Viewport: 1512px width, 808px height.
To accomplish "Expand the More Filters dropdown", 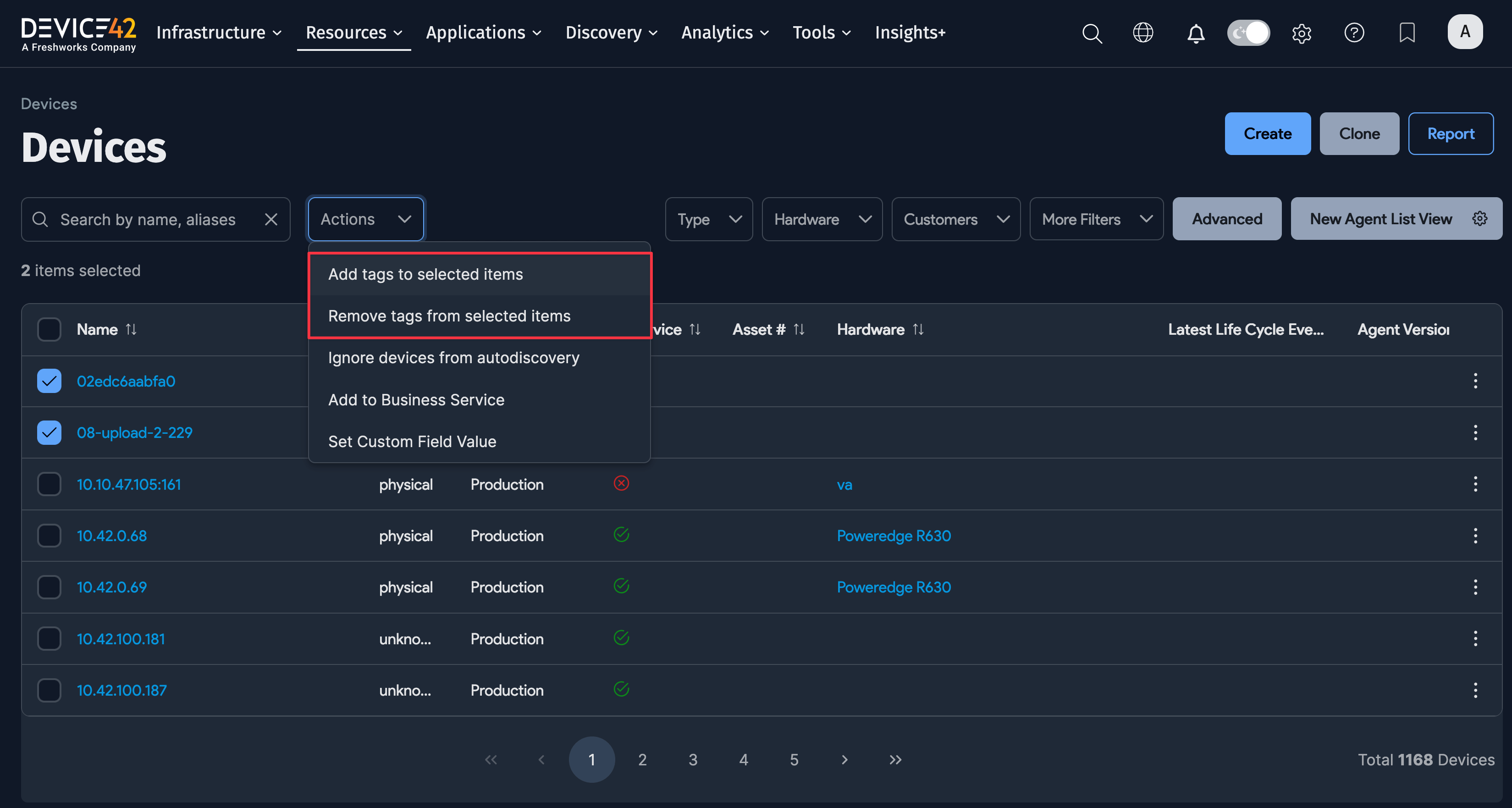I will [1096, 220].
